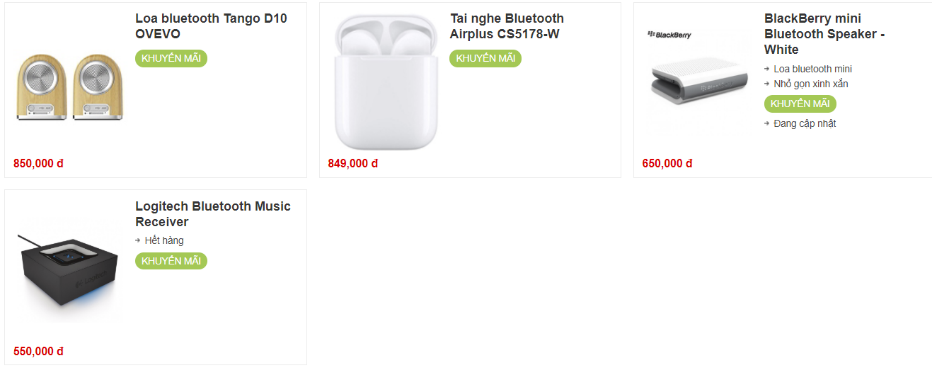Click the Hết hàng out-of-stock note
932x368 pixels.
[x=164, y=241]
